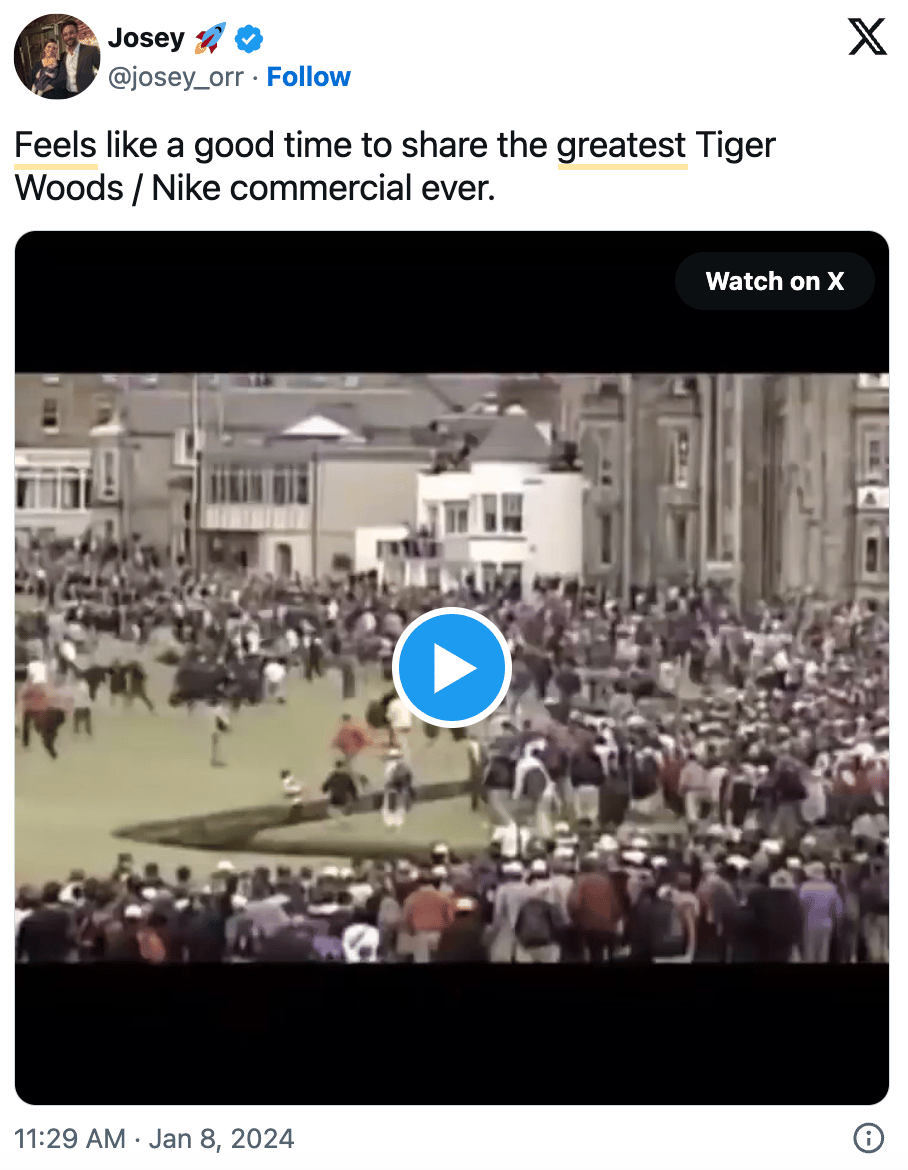Open the 11:29 AM time link
The height and width of the screenshot is (1170, 908).
(x=69, y=1139)
